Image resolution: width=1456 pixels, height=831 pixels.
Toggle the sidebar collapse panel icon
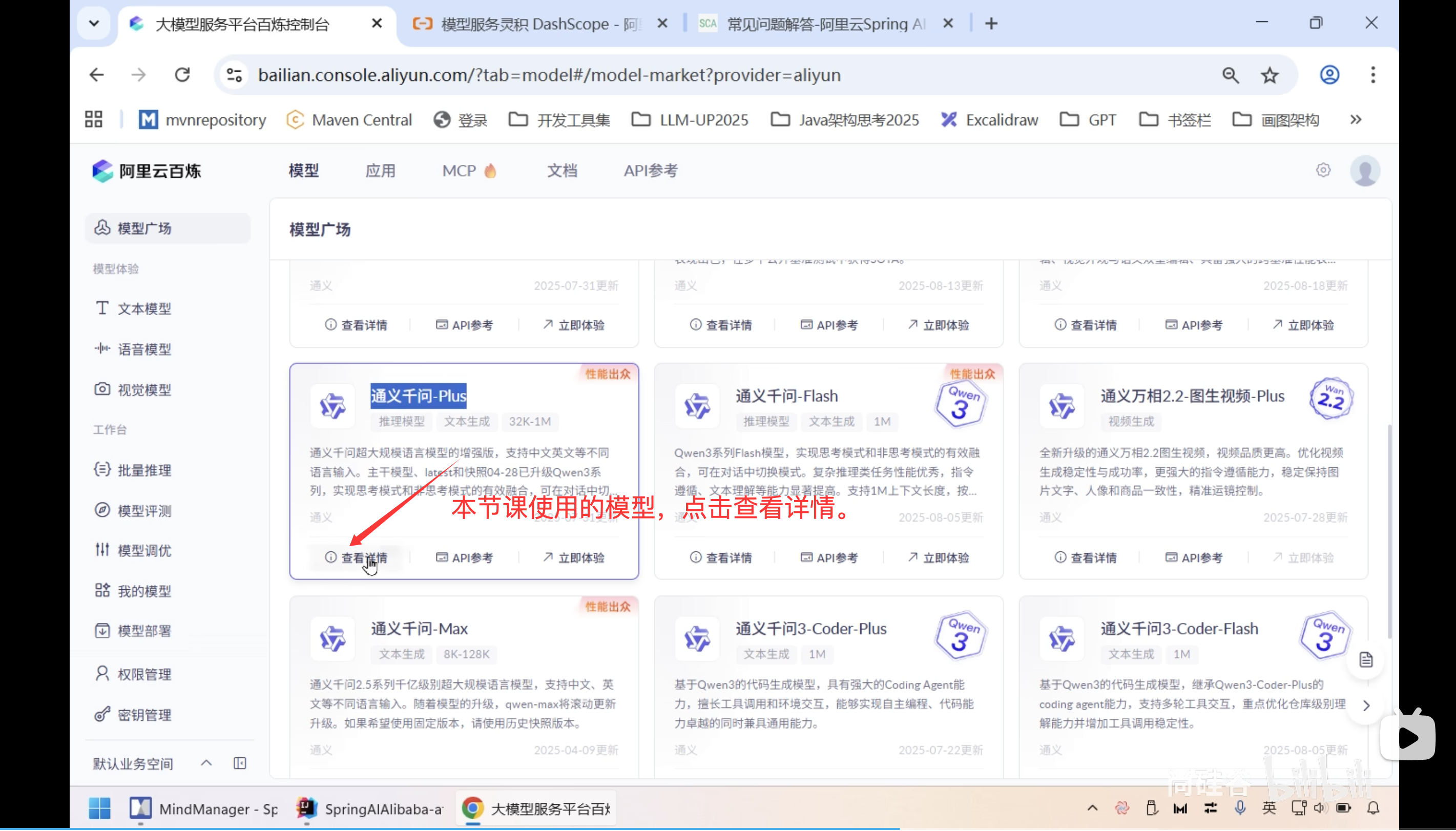239,763
